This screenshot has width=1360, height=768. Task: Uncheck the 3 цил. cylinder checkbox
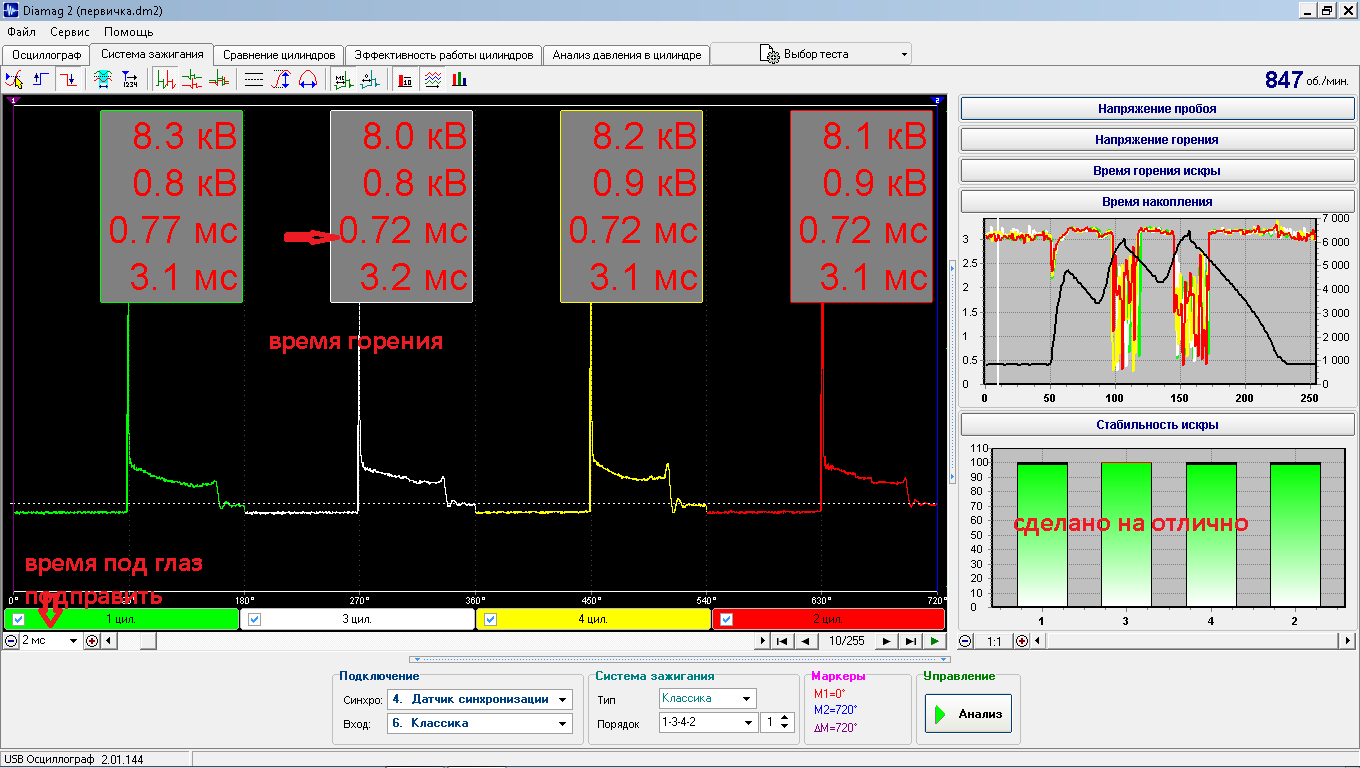click(254, 619)
